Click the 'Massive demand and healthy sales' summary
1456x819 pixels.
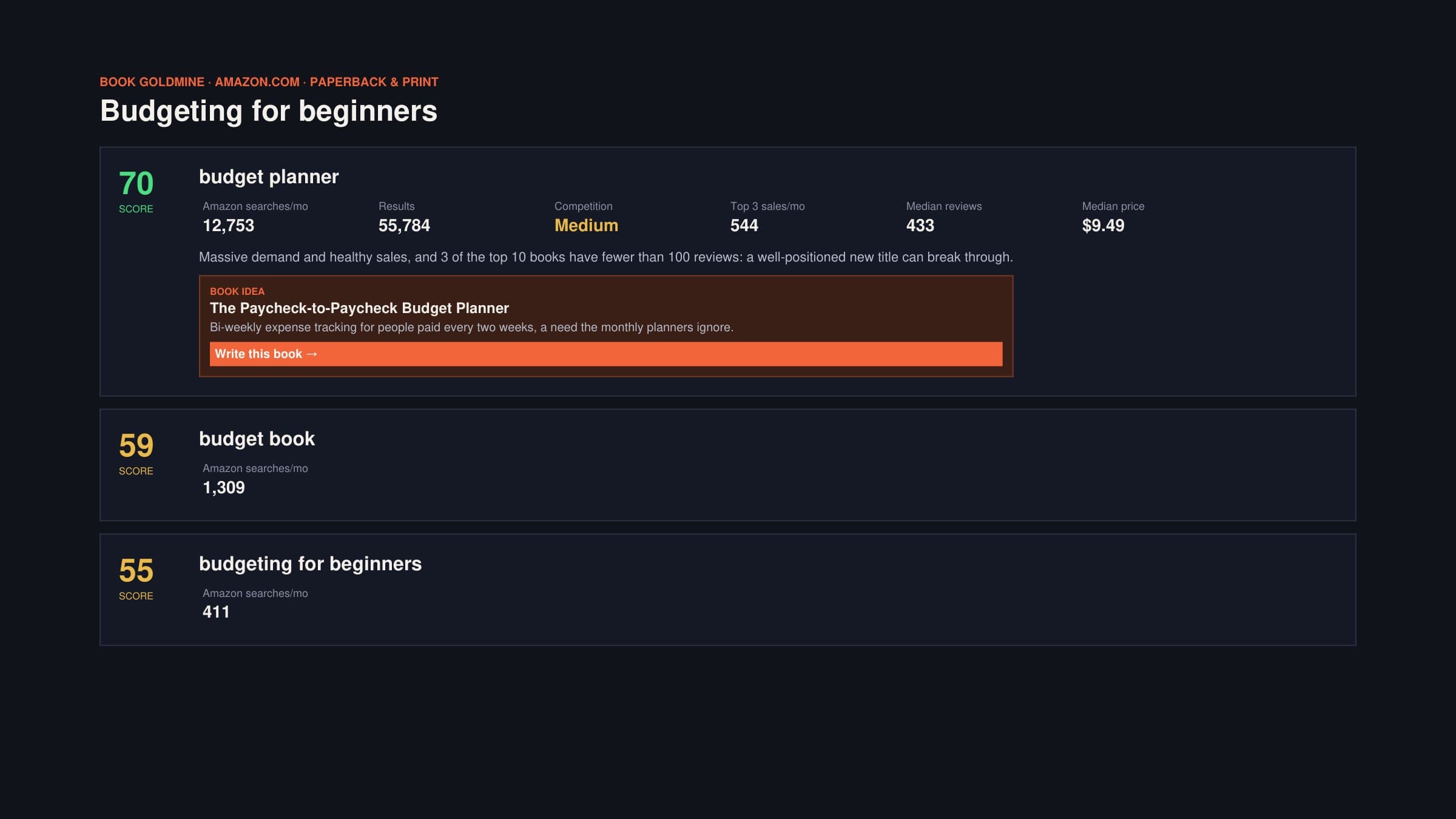click(x=606, y=257)
